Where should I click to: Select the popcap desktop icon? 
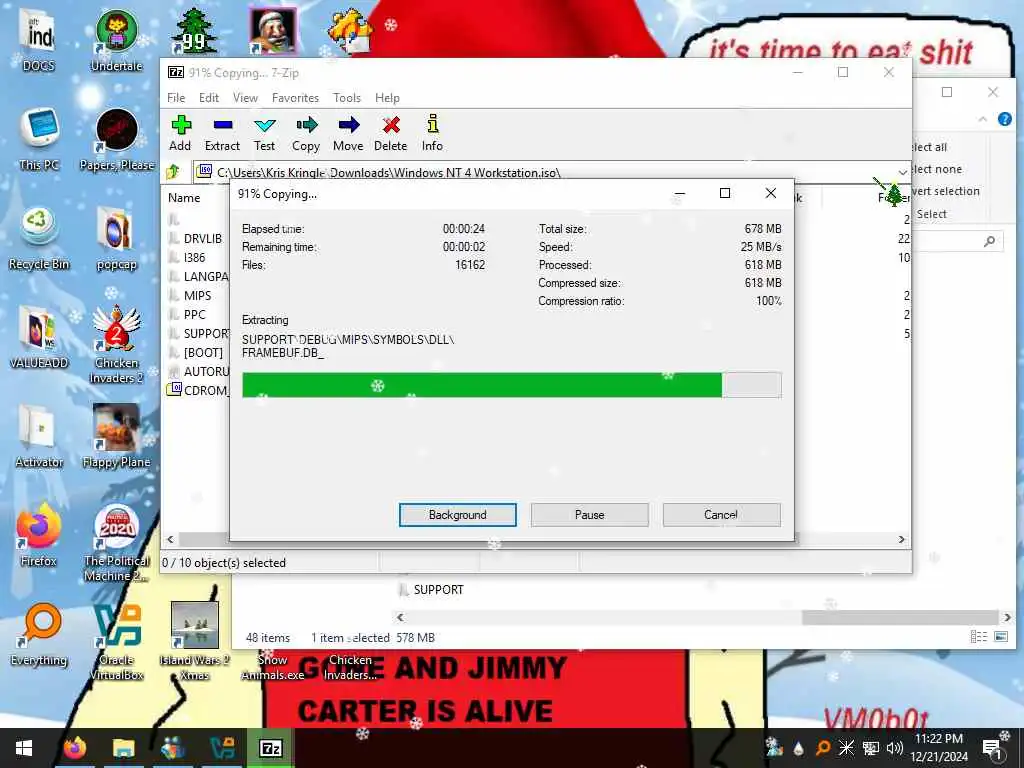pos(116,238)
